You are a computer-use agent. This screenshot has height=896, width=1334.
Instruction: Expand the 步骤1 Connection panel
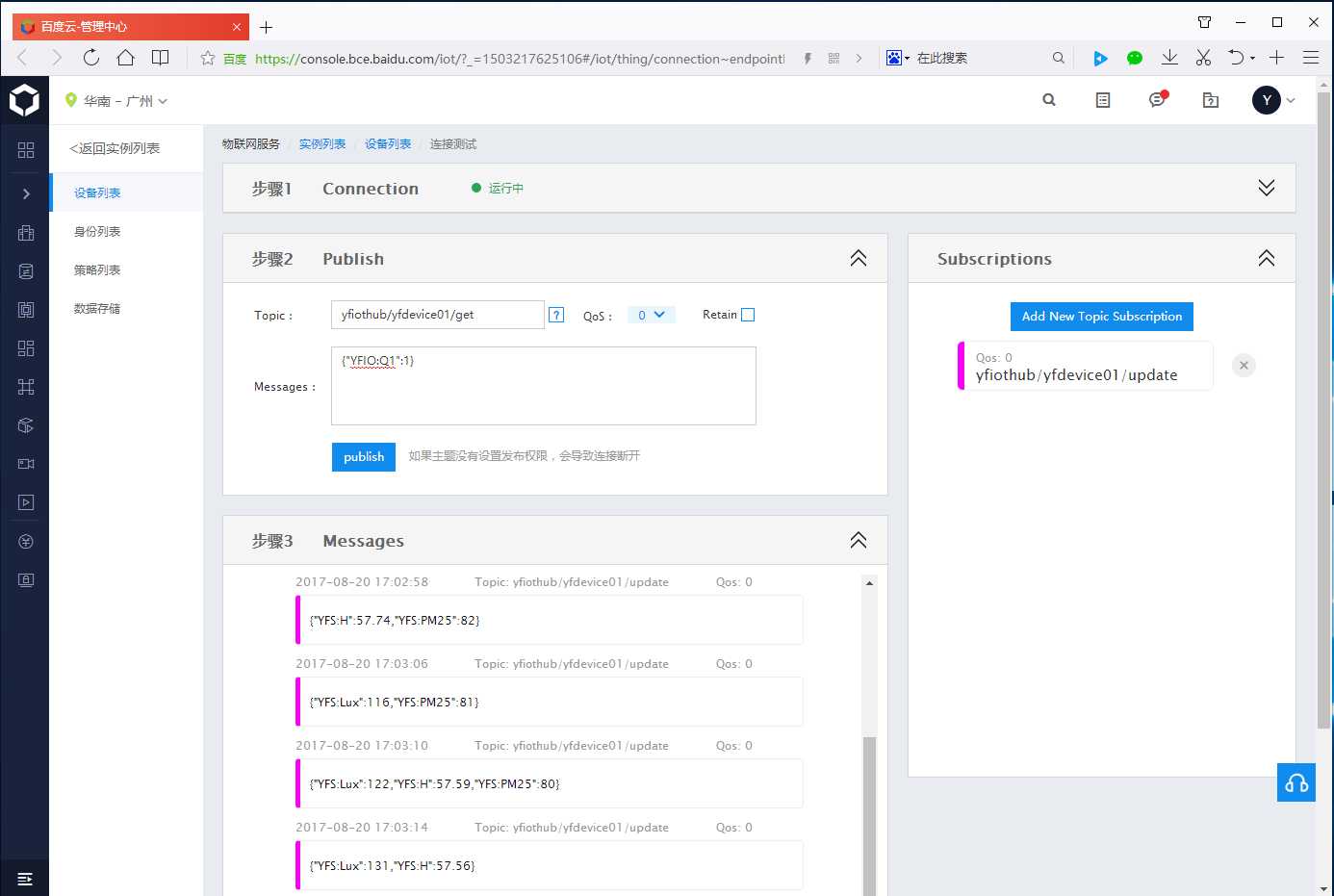point(1267,188)
